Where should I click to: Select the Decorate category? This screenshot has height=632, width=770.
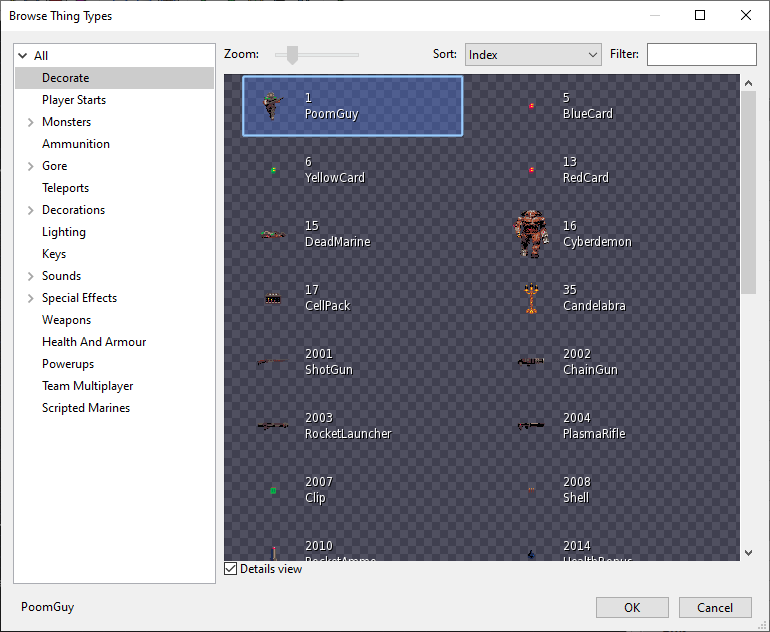coord(114,78)
